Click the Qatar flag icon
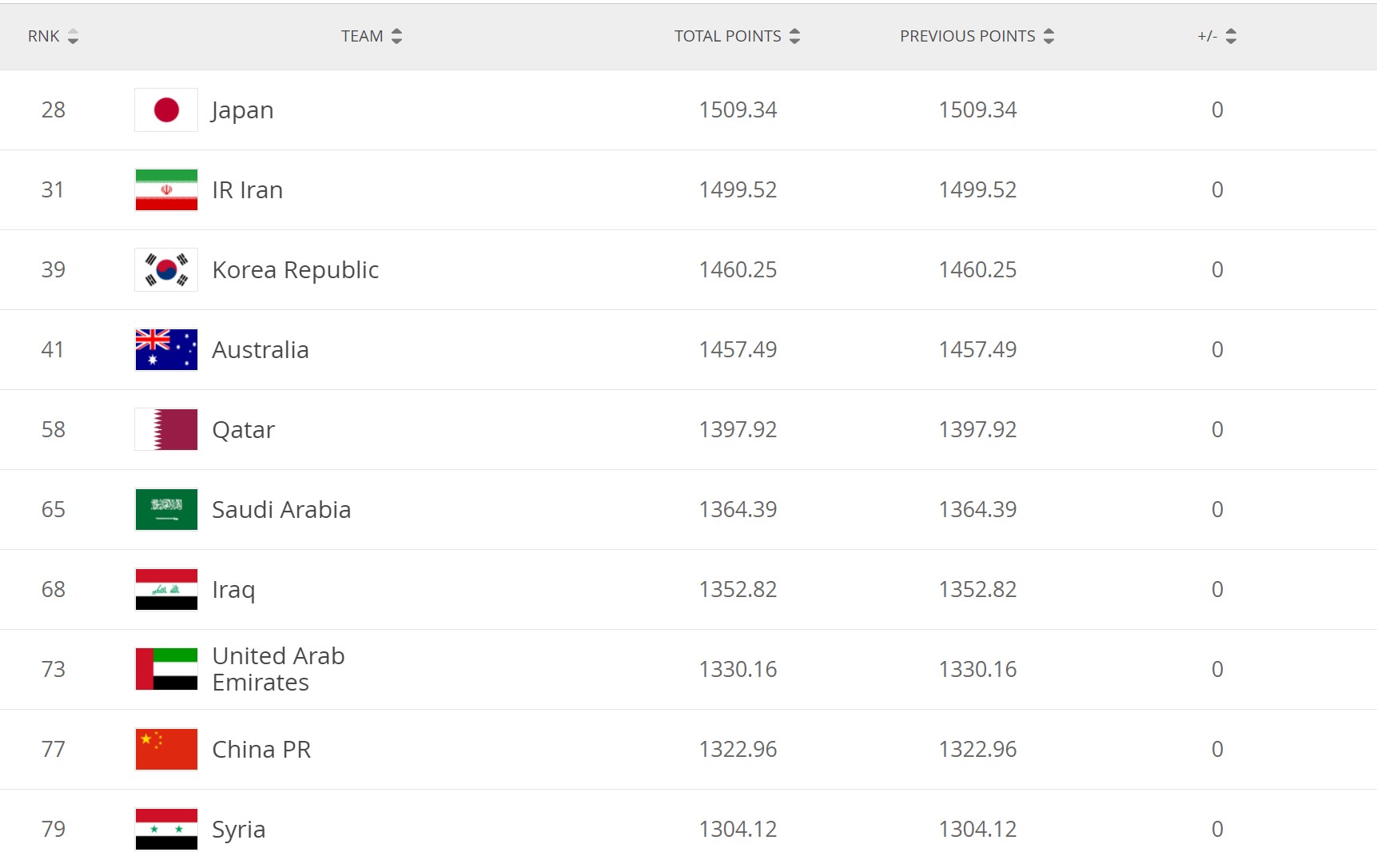 [x=166, y=429]
